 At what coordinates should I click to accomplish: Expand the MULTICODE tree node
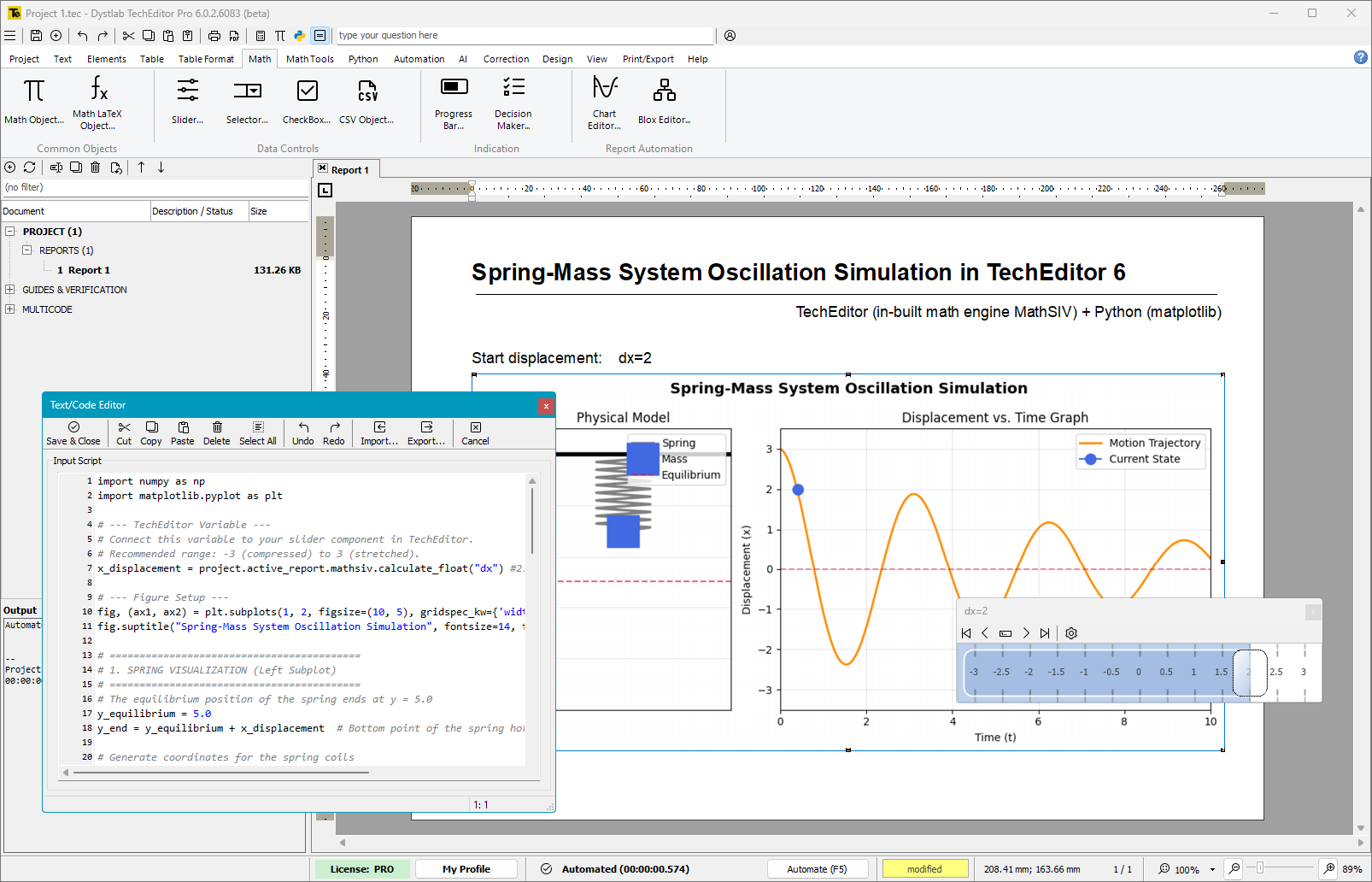10,309
